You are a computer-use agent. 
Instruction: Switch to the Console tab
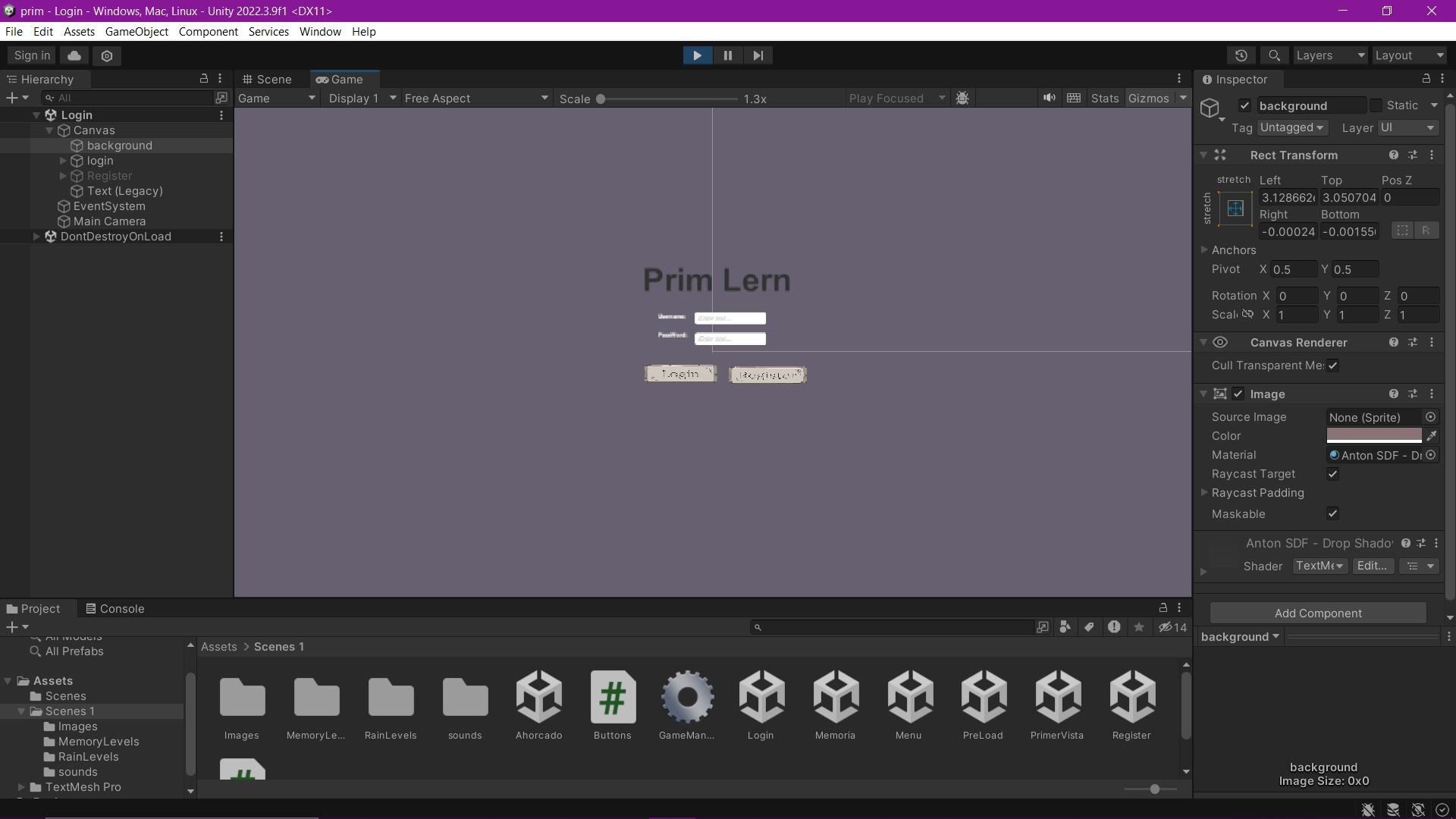tap(115, 609)
